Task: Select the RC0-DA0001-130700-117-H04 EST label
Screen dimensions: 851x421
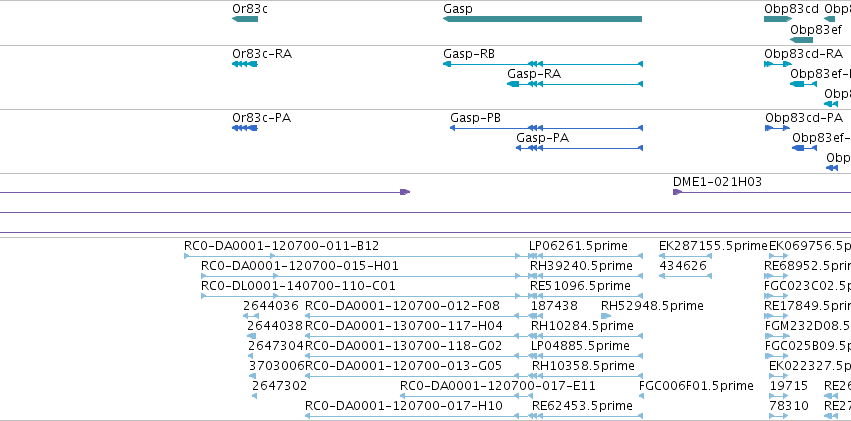Action: click(x=404, y=326)
